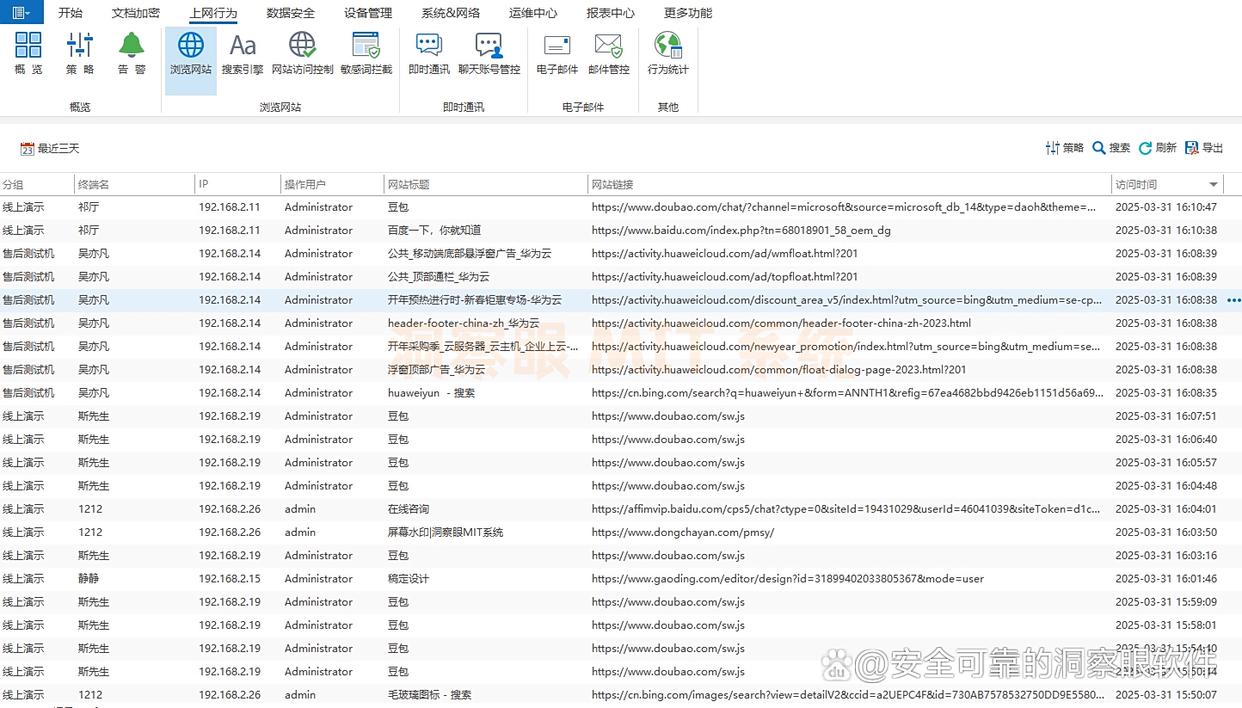
Task: Open the 行为统计 icon
Action: tap(668, 54)
